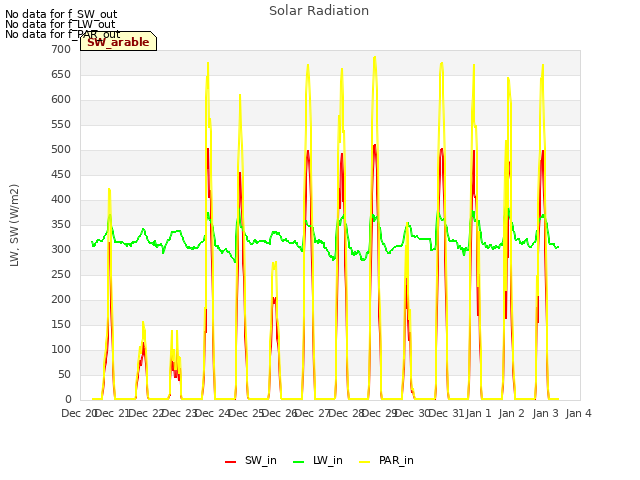Viewport: 640px width, 480px height.
Task: Click the Dec 23 x-axis label
Action: [x=179, y=413]
